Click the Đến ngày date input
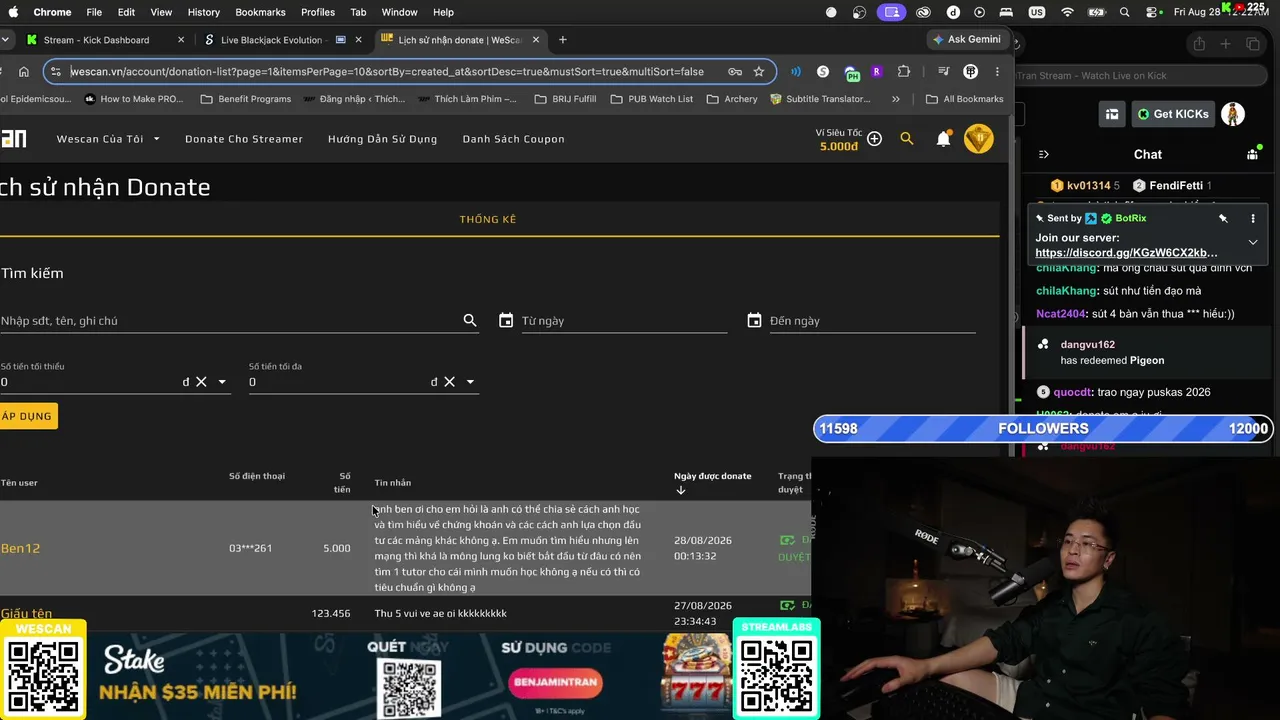Viewport: 1280px width, 720px height. coord(872,320)
